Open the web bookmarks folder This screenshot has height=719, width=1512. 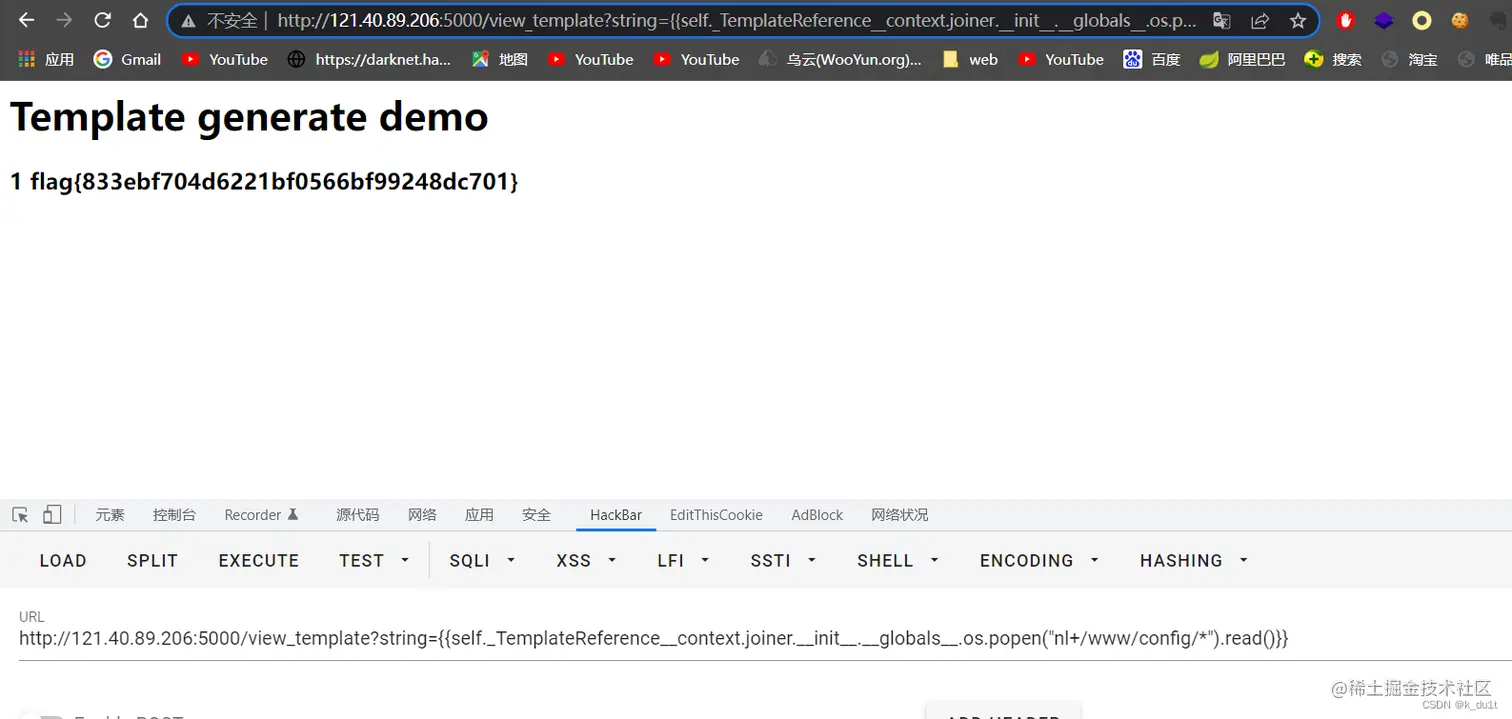(970, 59)
